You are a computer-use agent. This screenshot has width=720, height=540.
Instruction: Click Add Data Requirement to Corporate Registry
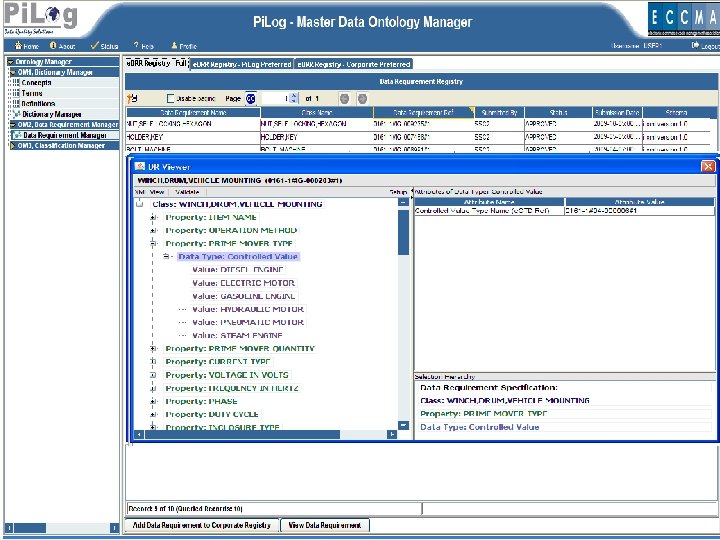pos(202,525)
